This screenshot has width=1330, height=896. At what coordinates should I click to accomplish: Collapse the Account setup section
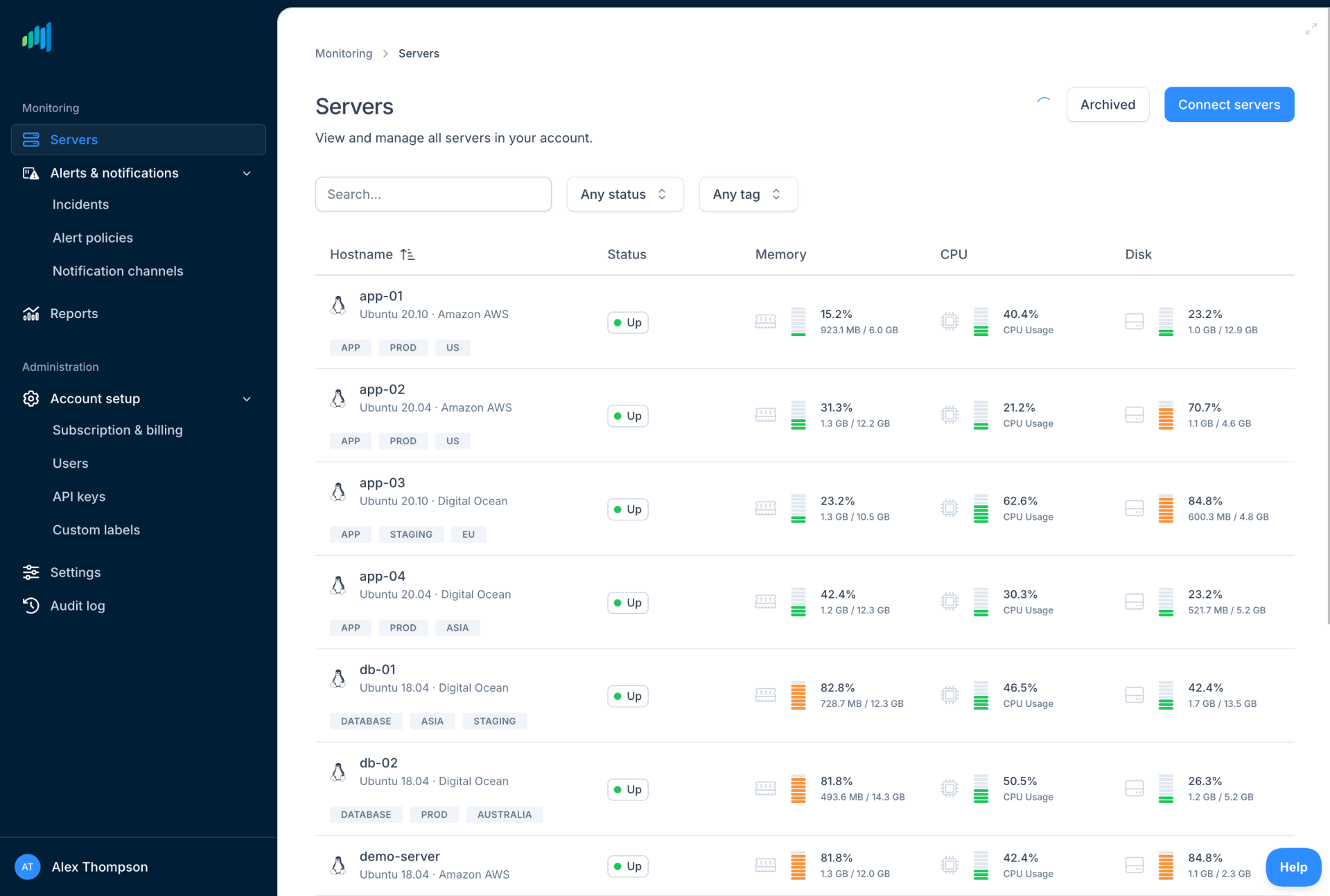click(247, 398)
